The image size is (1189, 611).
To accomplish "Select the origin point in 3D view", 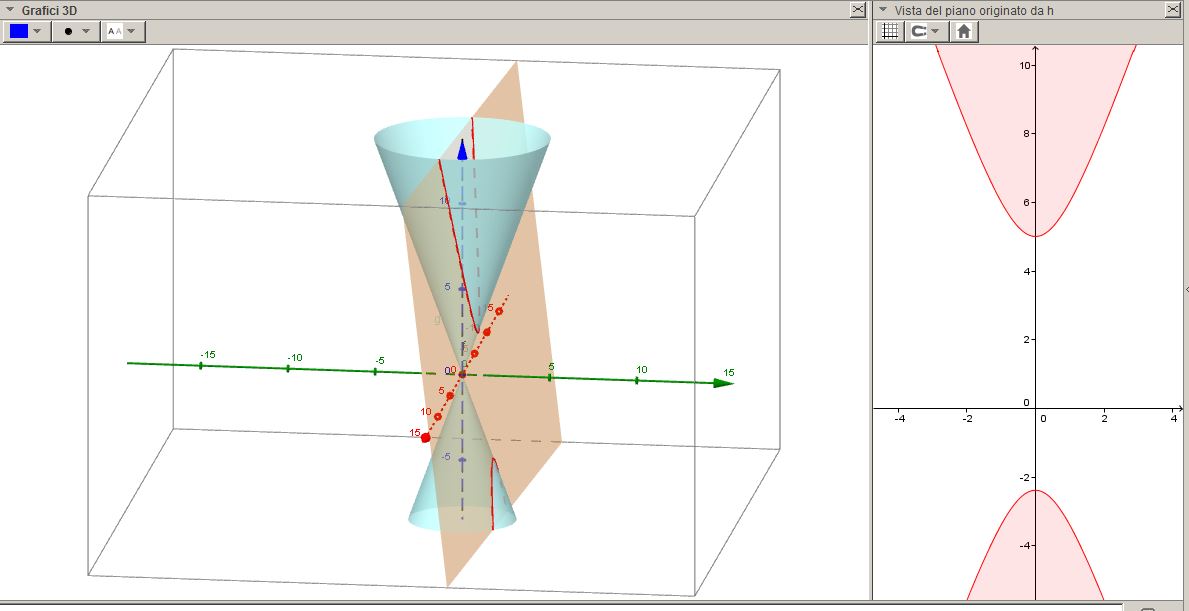I will point(462,374).
